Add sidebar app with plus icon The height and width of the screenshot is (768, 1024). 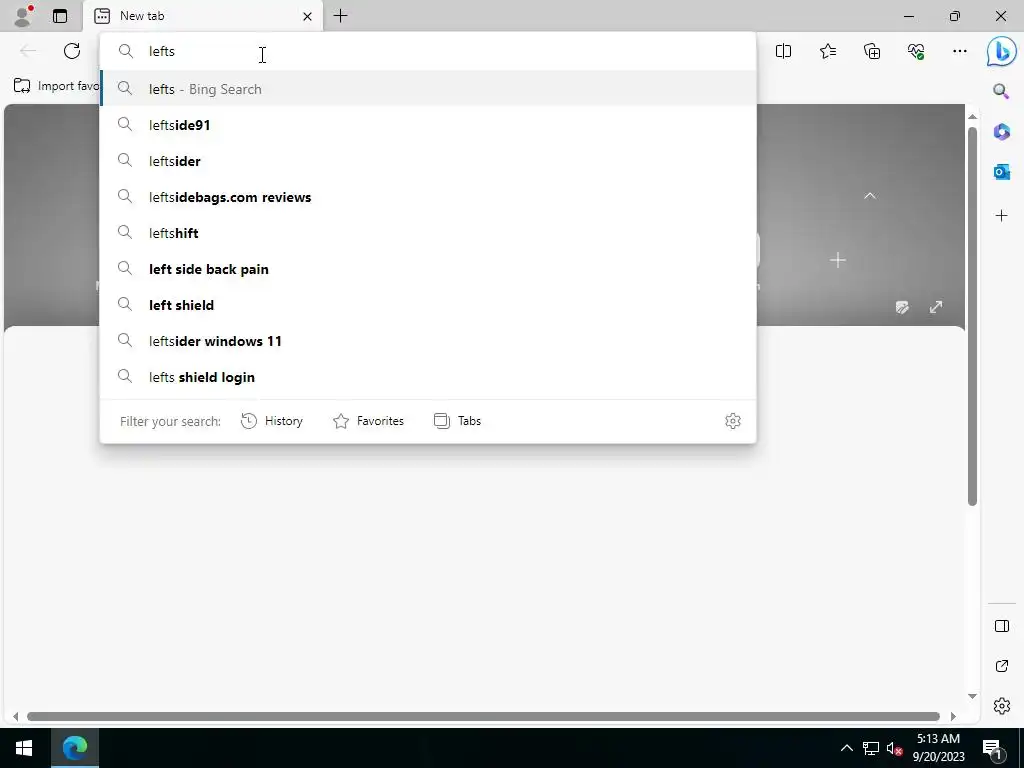coord(1001,216)
